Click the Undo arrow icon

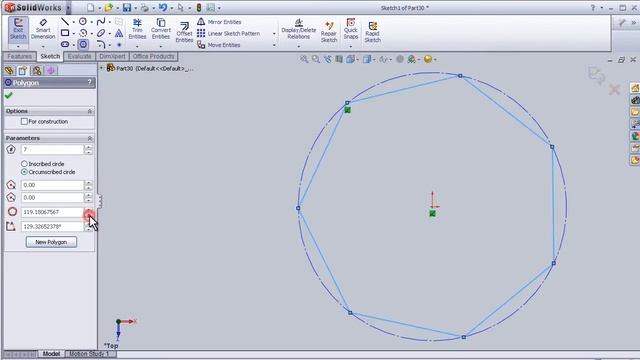tap(163, 7)
